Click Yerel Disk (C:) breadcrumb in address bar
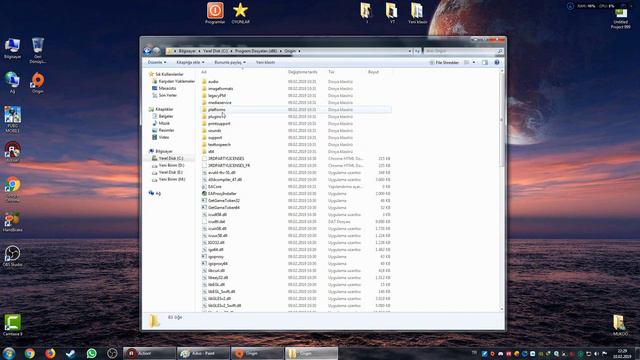640x360 pixels. click(215, 51)
